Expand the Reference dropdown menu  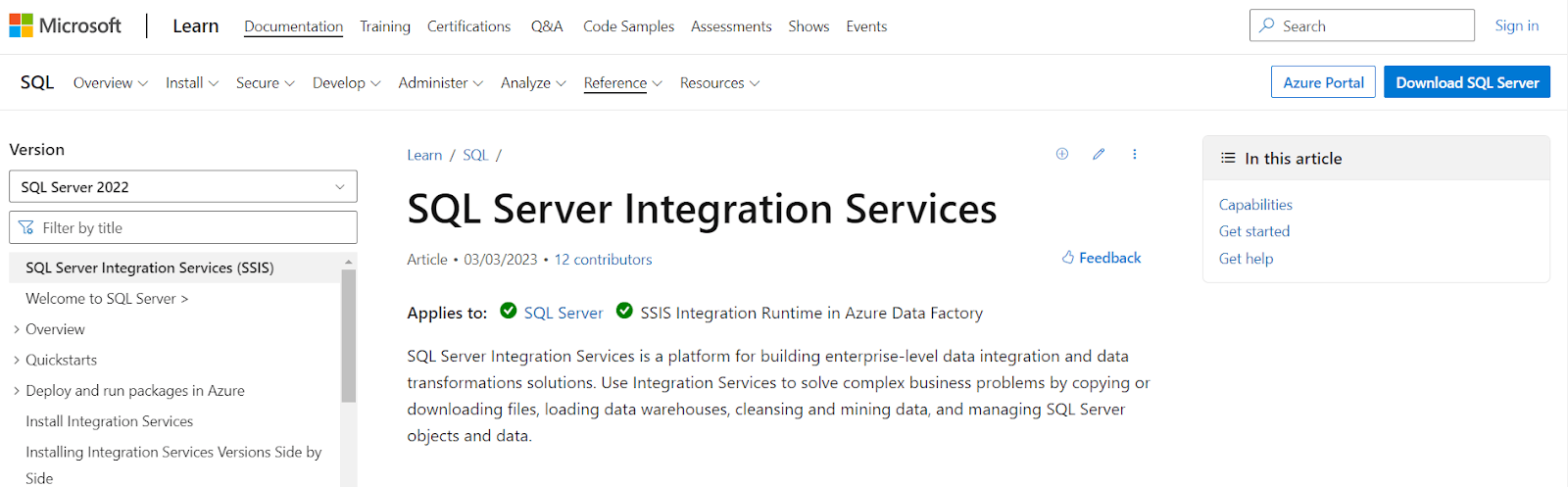coord(623,83)
